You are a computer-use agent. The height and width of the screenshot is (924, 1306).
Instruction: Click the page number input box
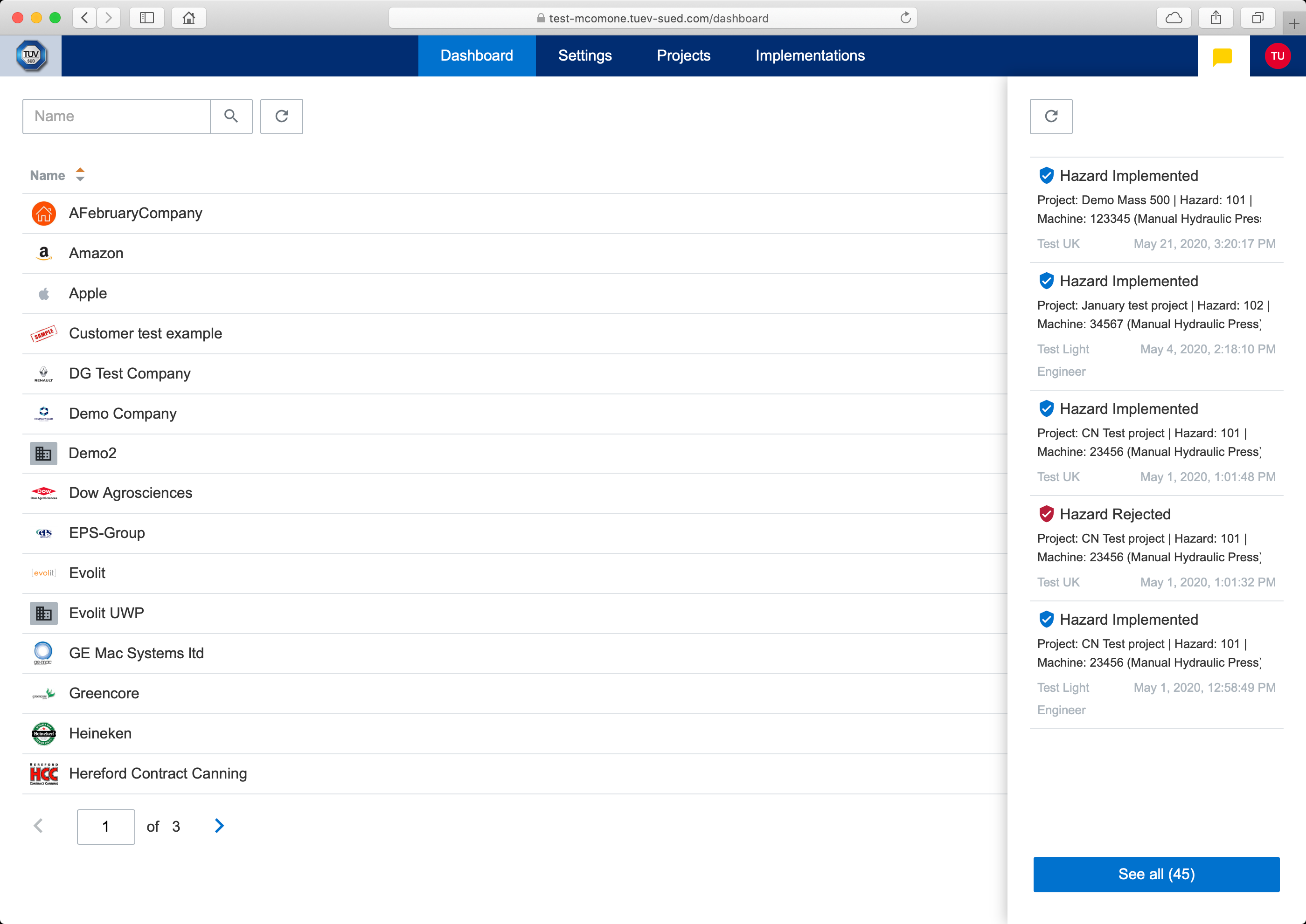(106, 826)
